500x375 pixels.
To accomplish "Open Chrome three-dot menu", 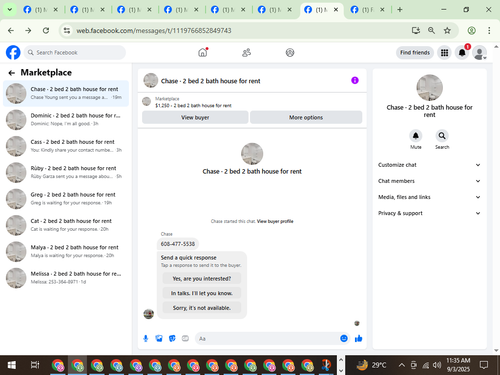I will coord(489,31).
